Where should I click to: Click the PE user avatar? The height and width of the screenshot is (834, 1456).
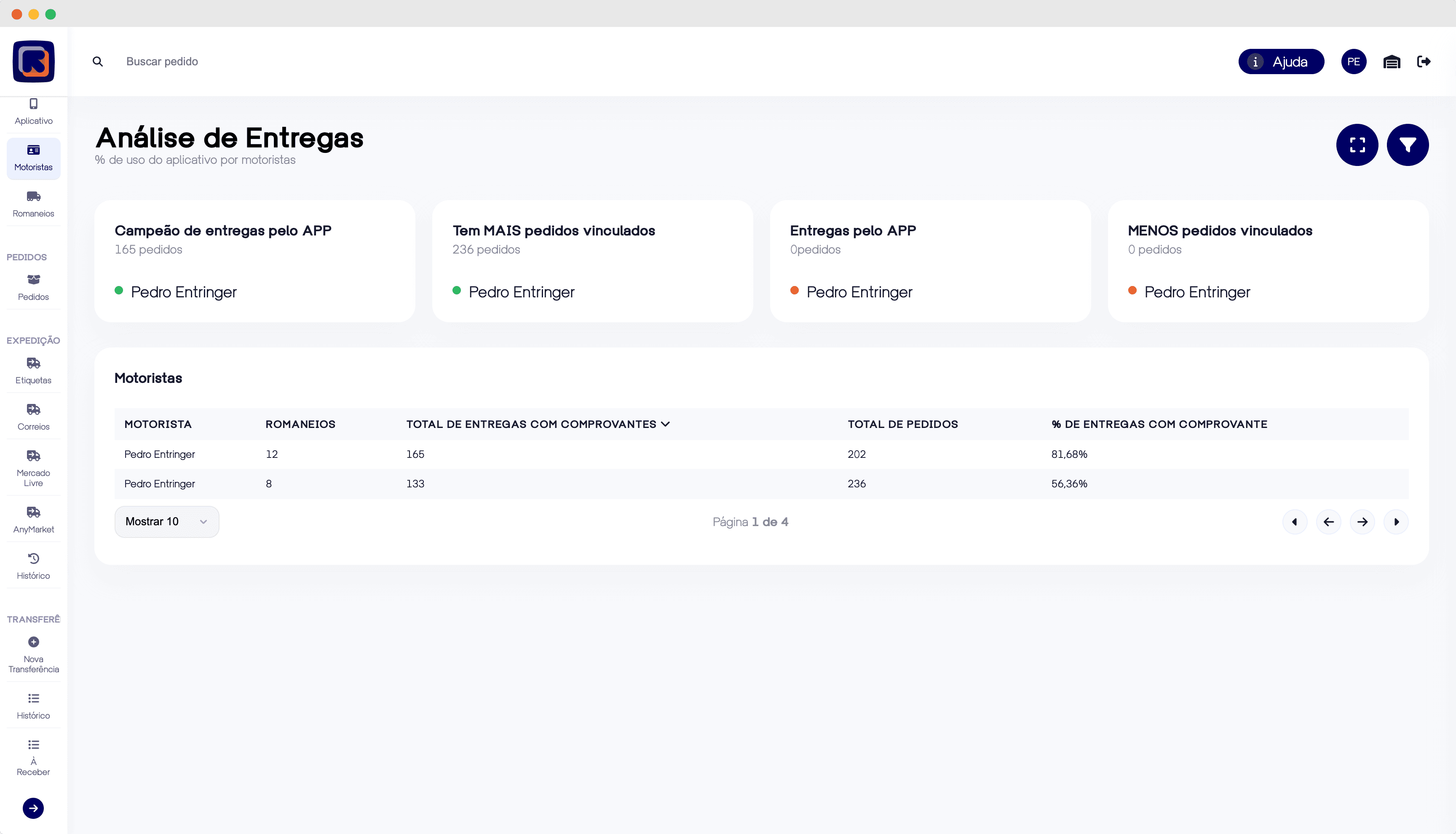point(1354,62)
